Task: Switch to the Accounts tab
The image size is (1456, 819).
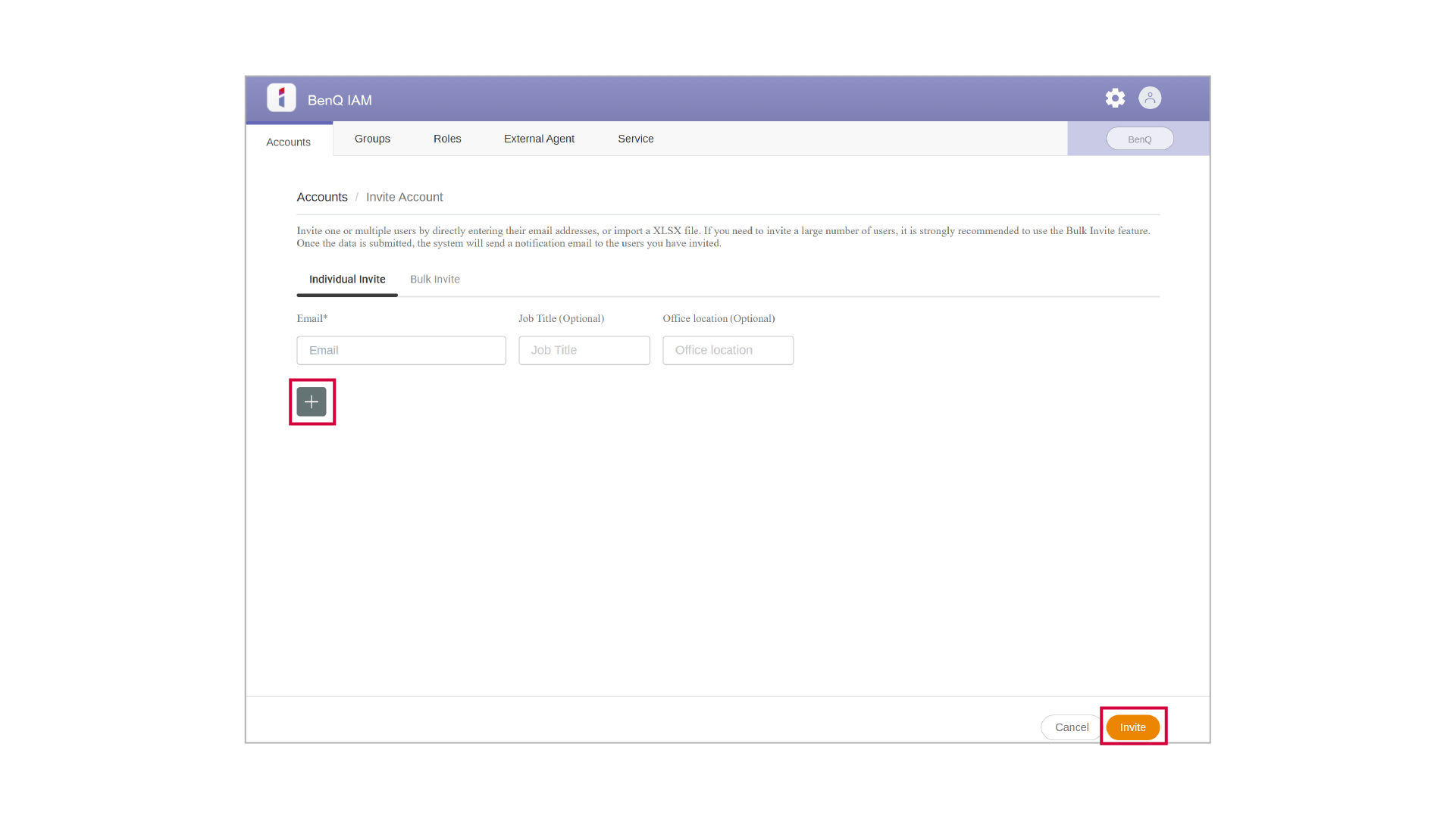Action: pos(288,142)
